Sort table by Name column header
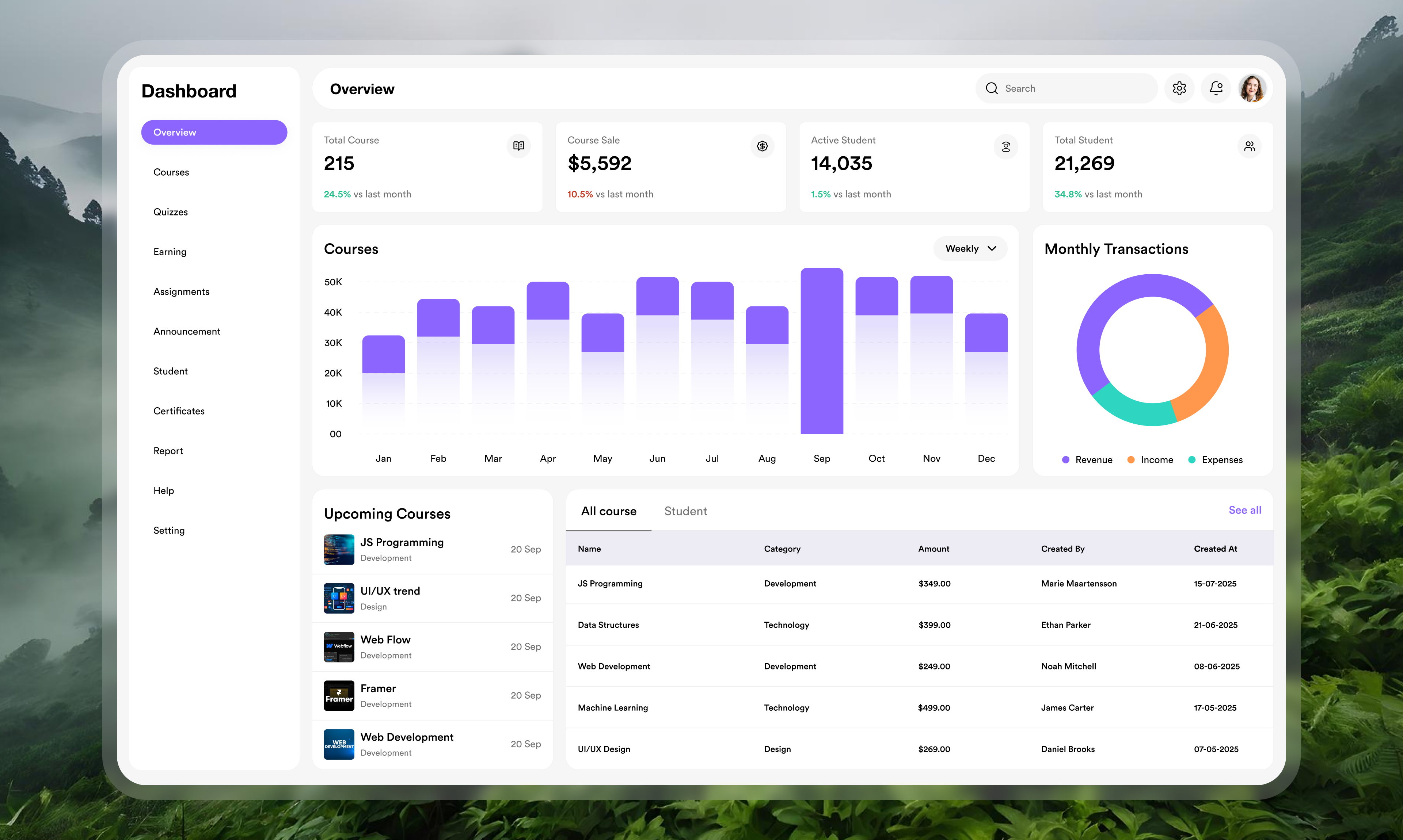The width and height of the screenshot is (1403, 840). tap(589, 549)
